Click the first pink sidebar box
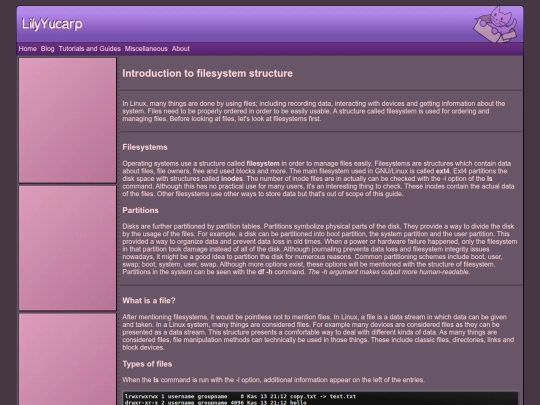The height and width of the screenshot is (405, 540). [68, 120]
